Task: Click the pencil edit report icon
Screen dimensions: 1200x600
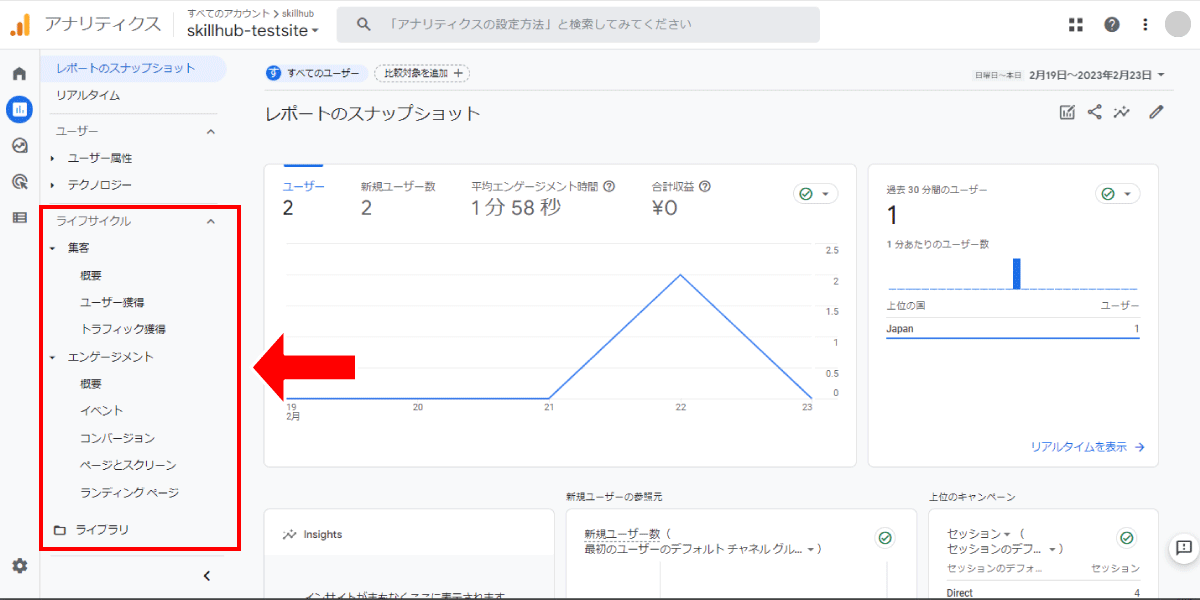Action: 1157,112
